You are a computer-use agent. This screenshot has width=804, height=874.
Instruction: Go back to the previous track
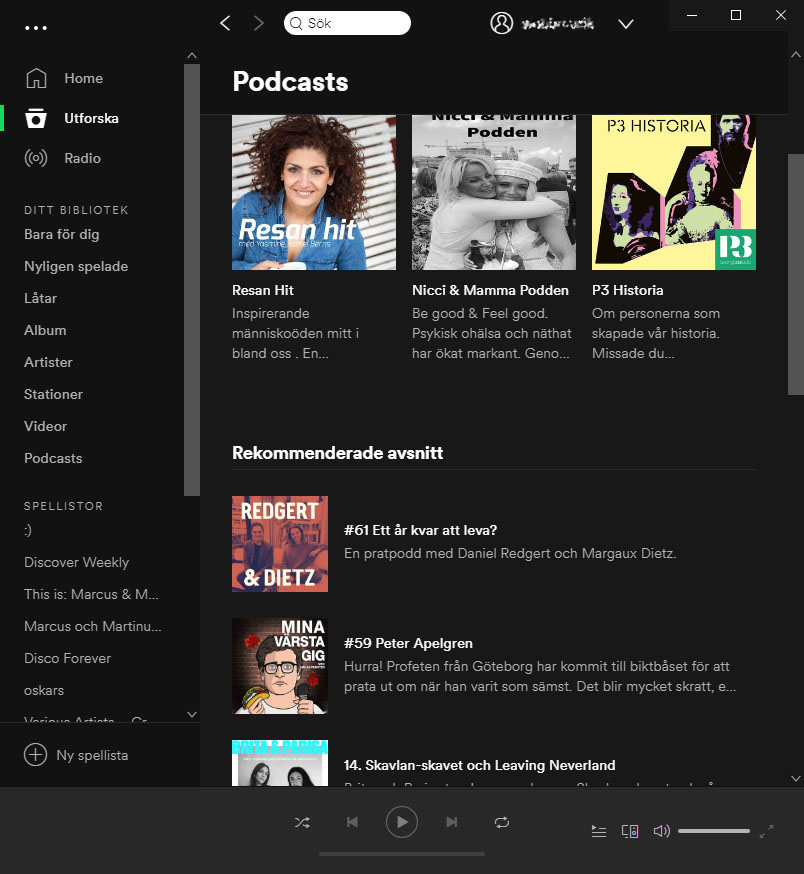pos(352,822)
